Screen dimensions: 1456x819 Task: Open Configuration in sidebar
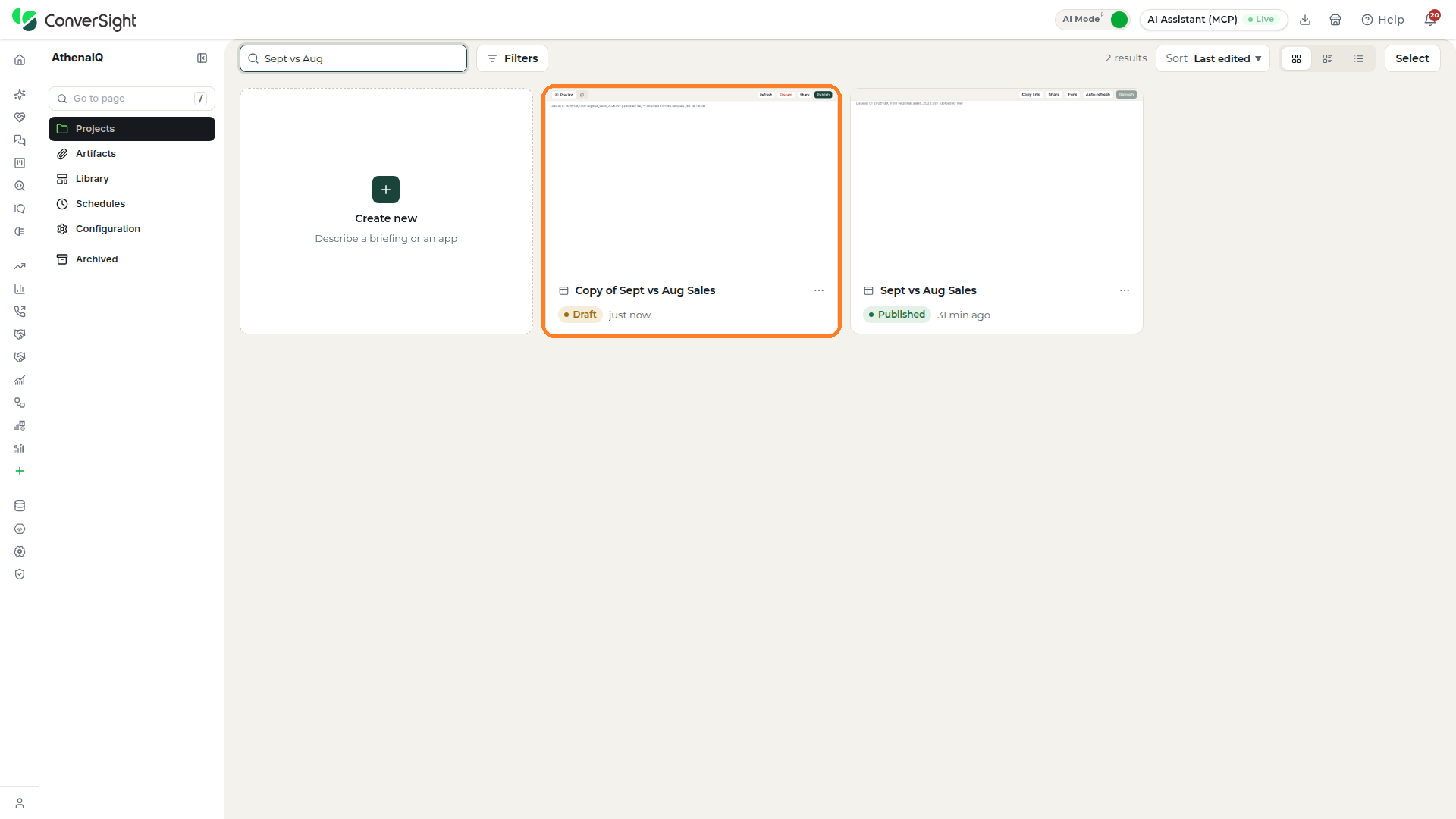click(132, 229)
